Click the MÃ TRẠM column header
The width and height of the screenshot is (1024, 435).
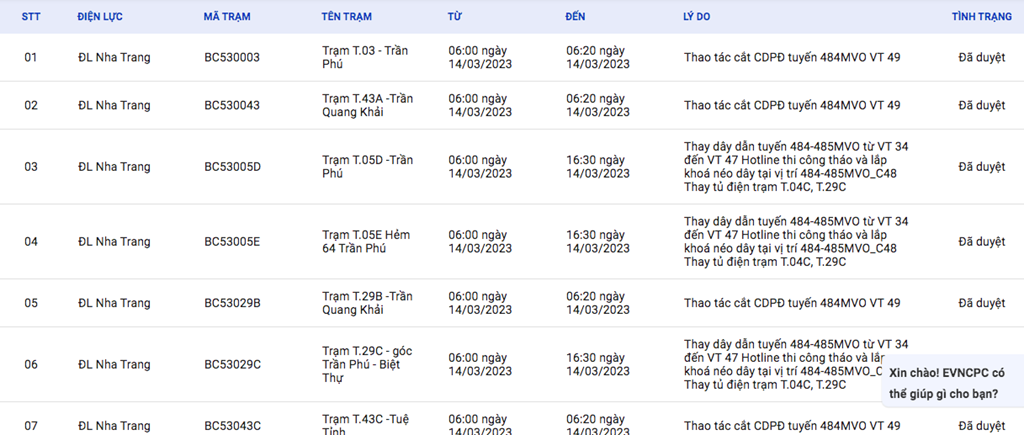(226, 17)
